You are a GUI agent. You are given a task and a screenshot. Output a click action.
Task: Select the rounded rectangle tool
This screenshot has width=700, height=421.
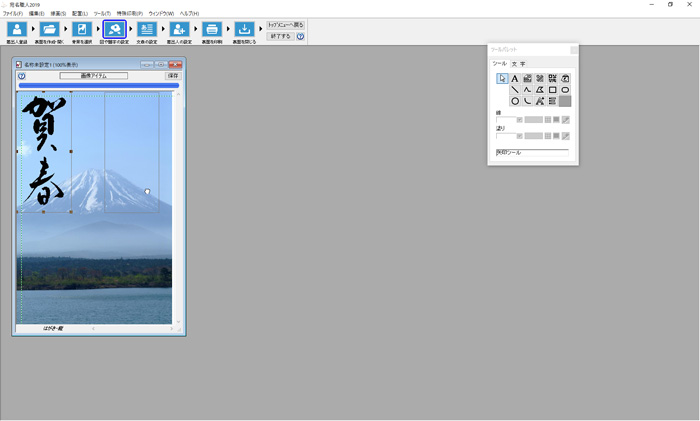coord(565,90)
